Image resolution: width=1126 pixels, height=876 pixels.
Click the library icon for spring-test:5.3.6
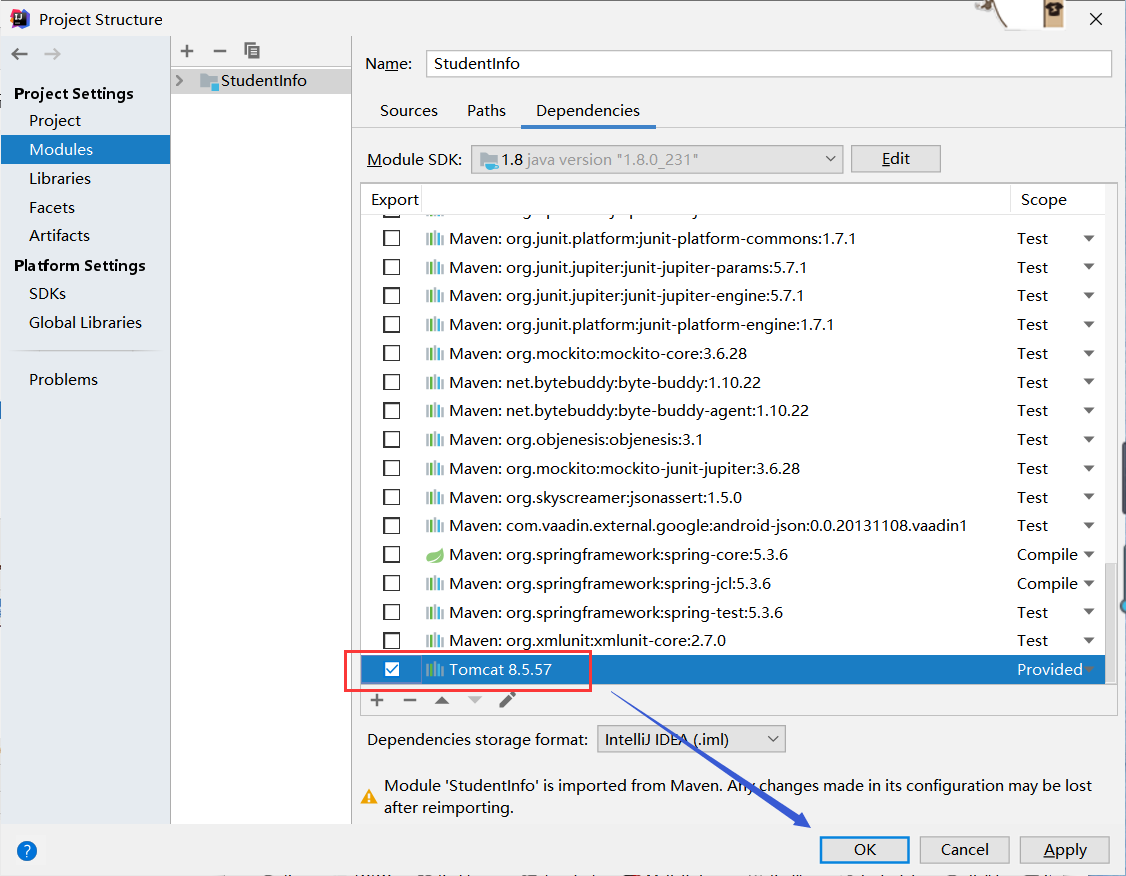pos(434,612)
